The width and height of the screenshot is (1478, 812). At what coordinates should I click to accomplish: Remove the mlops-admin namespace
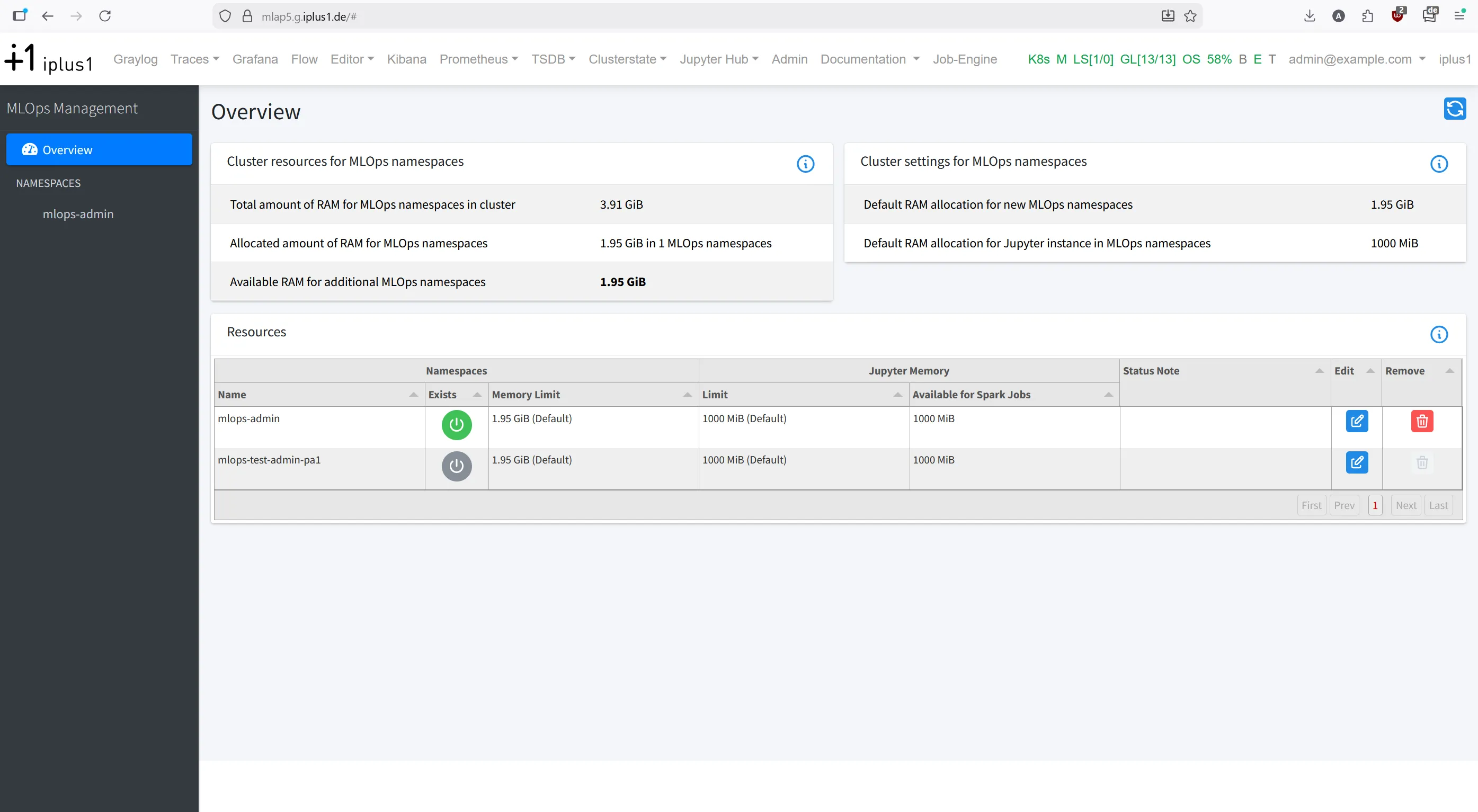pyautogui.click(x=1422, y=421)
